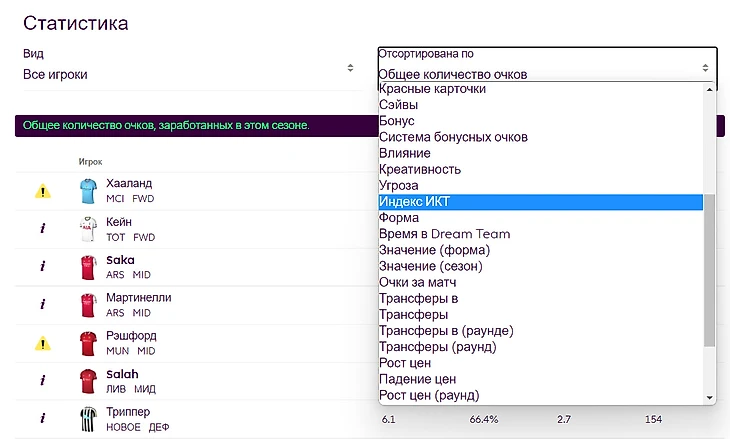Screen dimensions: 730x439
Task: Click player name Триппер
Action: (x=127, y=411)
